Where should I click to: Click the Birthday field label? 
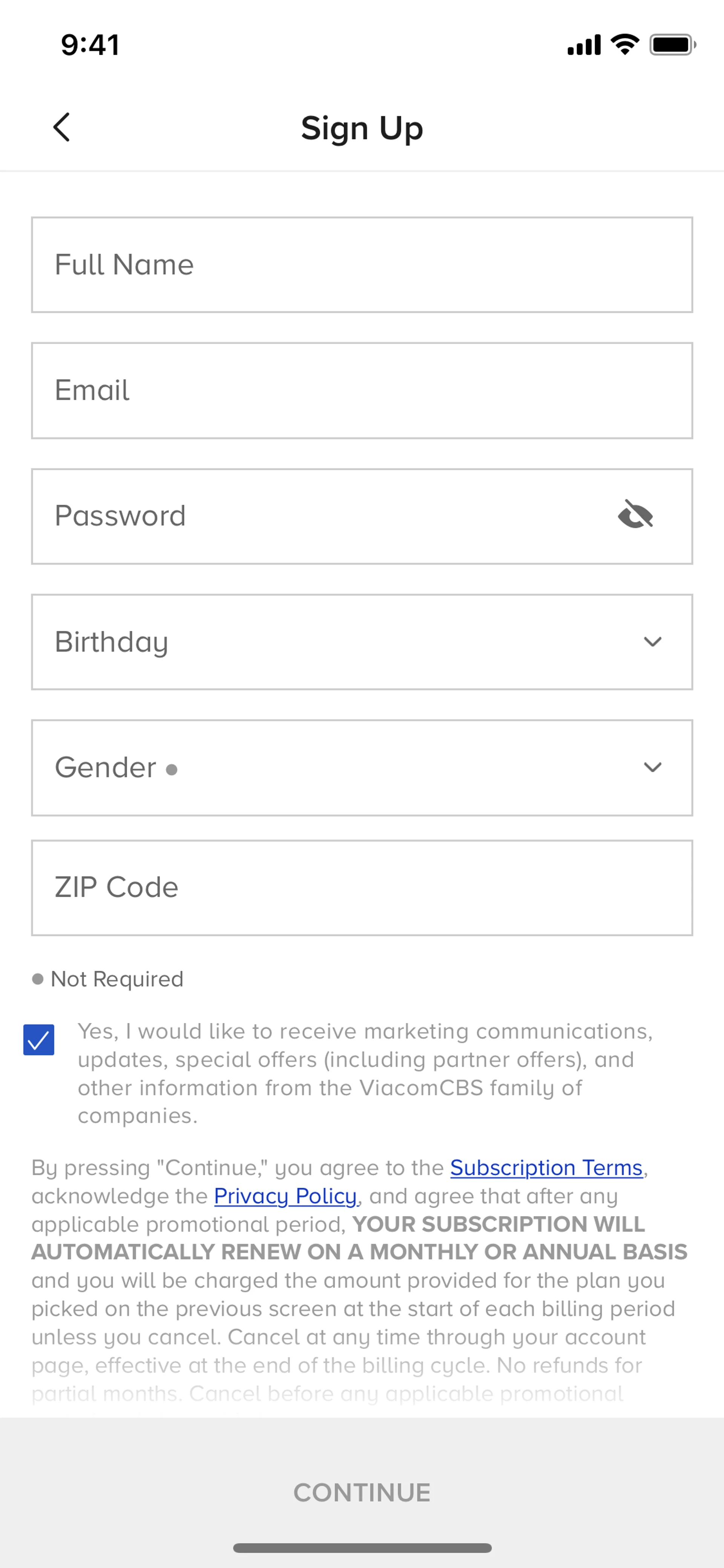[111, 642]
